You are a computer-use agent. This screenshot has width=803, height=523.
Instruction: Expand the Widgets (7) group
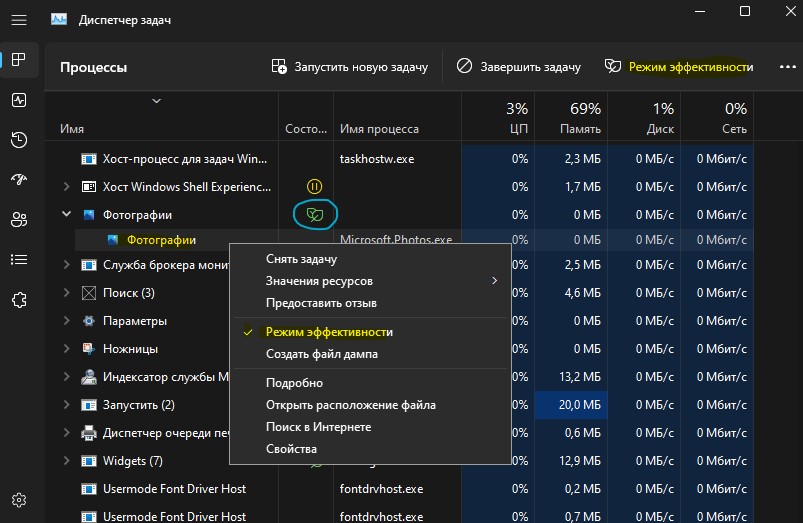coord(67,461)
